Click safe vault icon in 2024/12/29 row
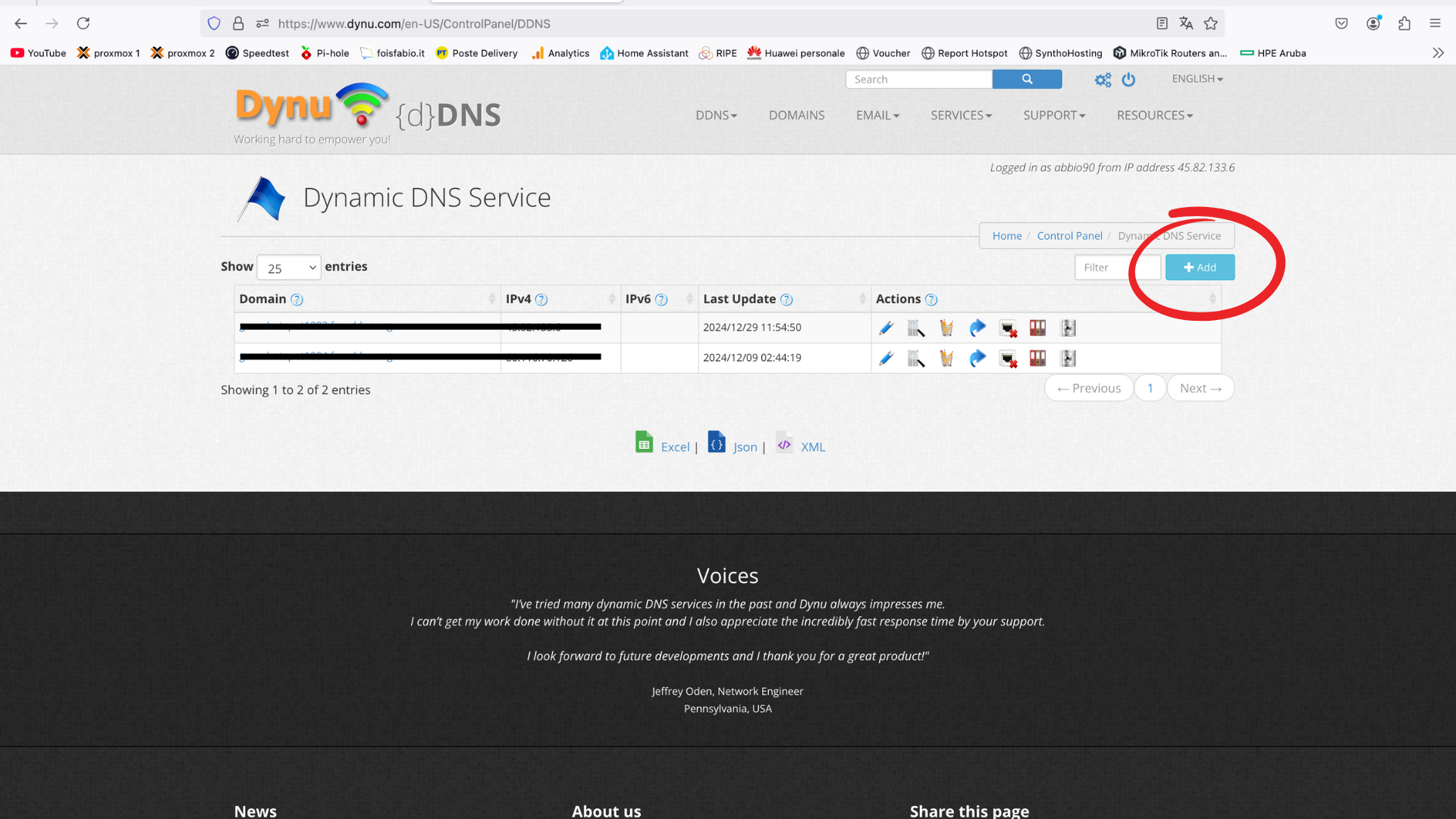The width and height of the screenshot is (1456, 819). point(1068,328)
